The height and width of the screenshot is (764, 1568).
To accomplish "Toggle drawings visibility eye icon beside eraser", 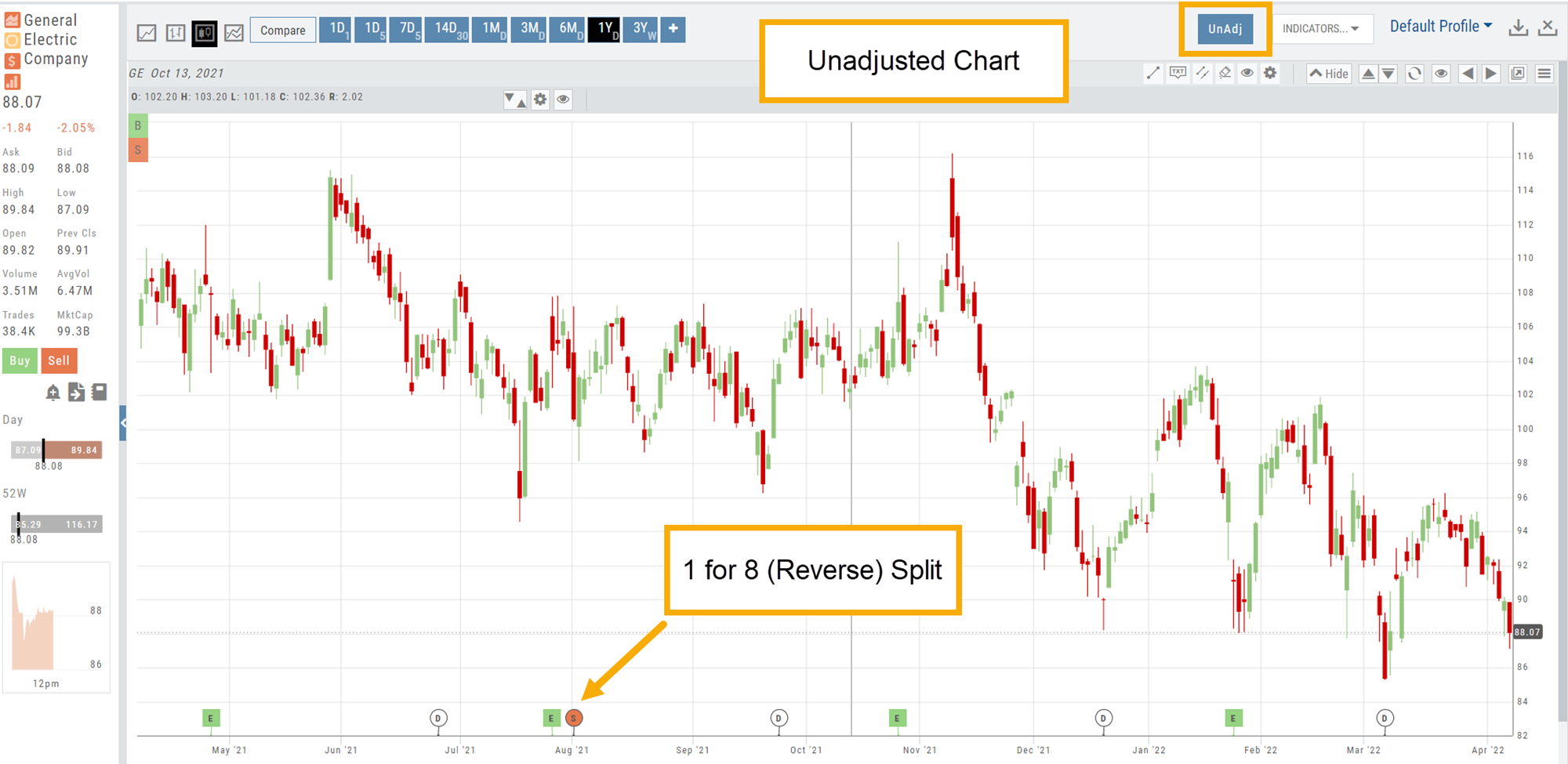I will coord(1247,74).
